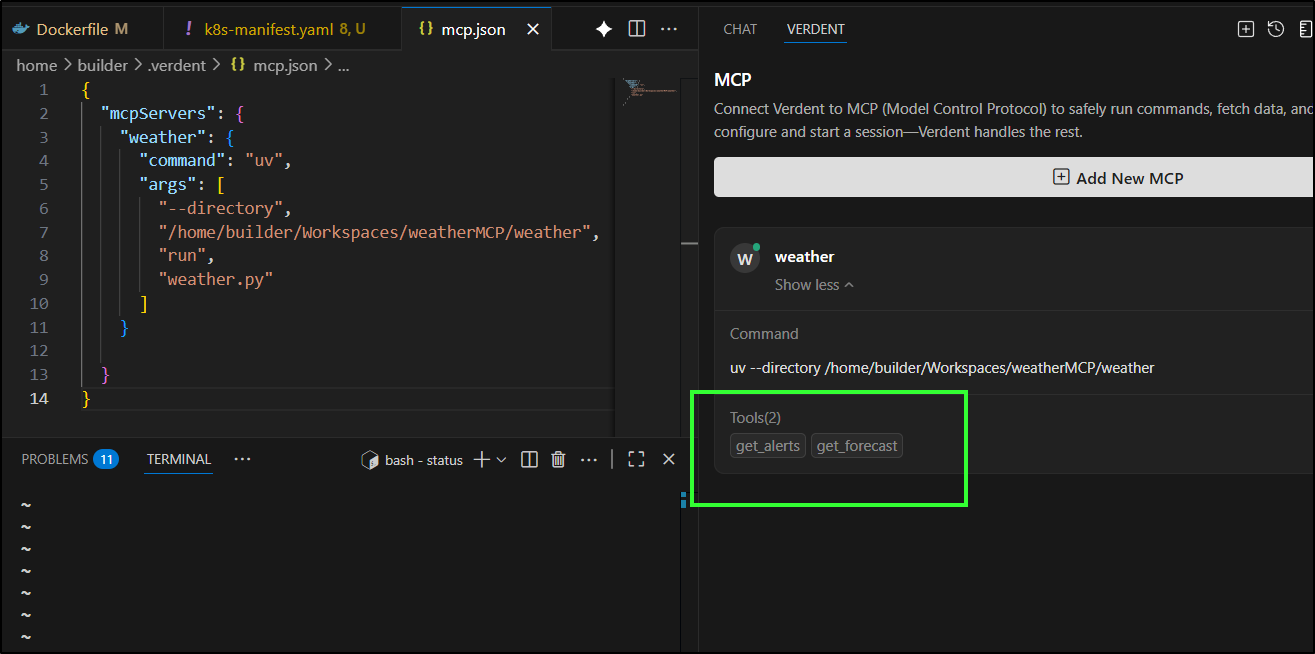This screenshot has width=1315, height=654.
Task: Click the editor minimap preview
Action: tap(650, 92)
